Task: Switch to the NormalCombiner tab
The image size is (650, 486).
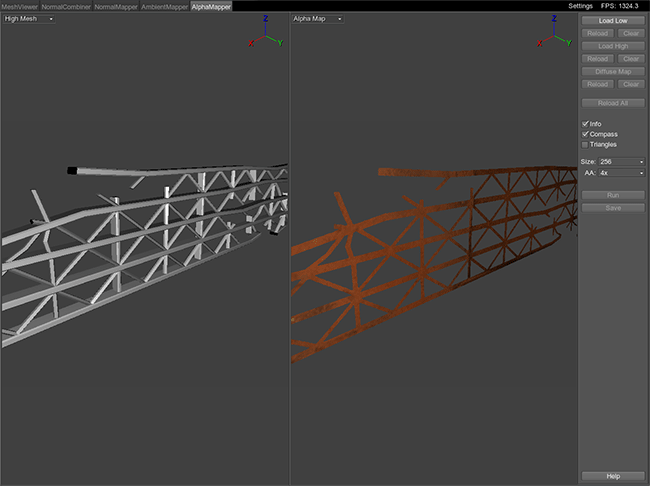Action: click(65, 6)
